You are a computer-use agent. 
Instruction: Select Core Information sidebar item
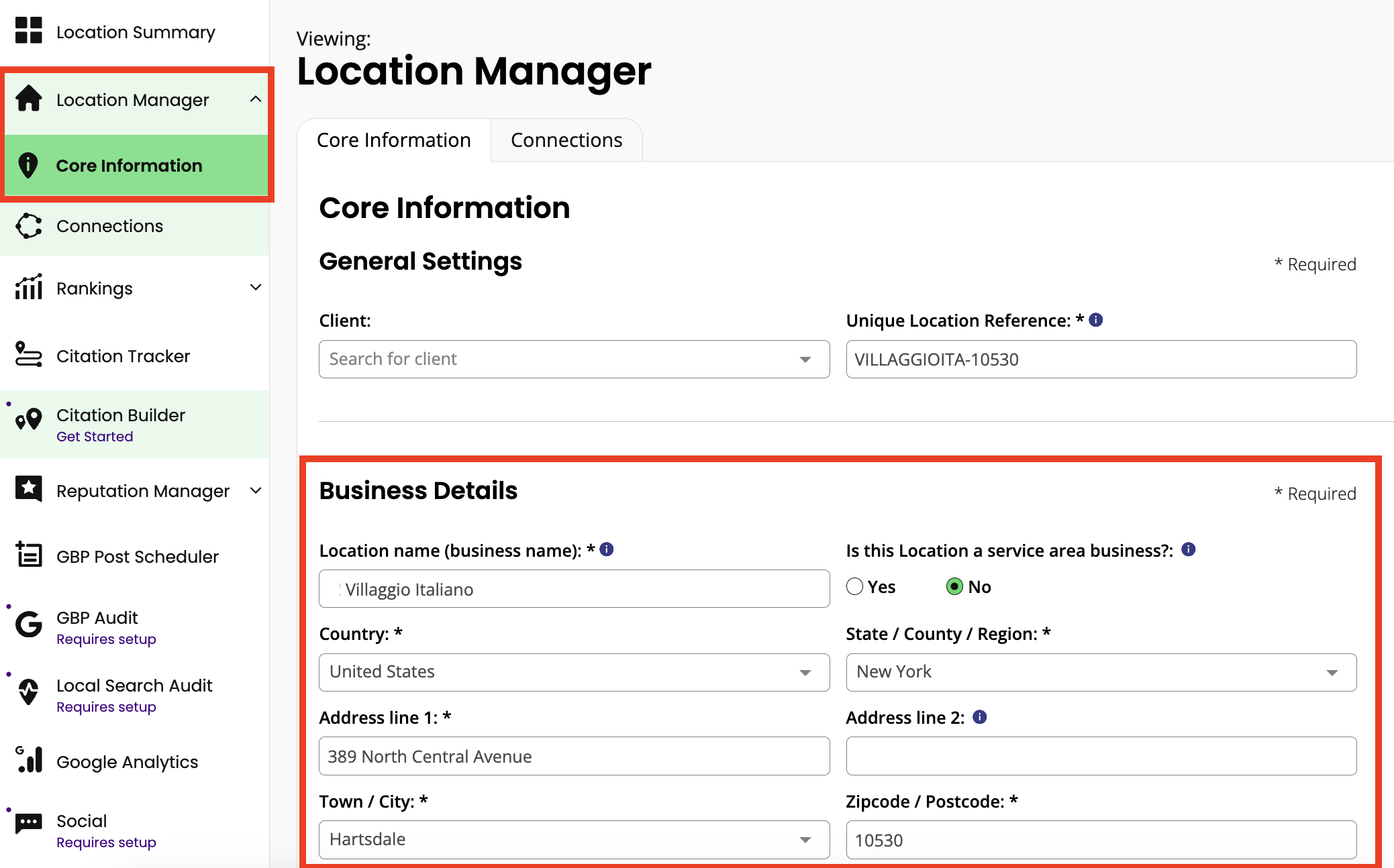tap(136, 166)
